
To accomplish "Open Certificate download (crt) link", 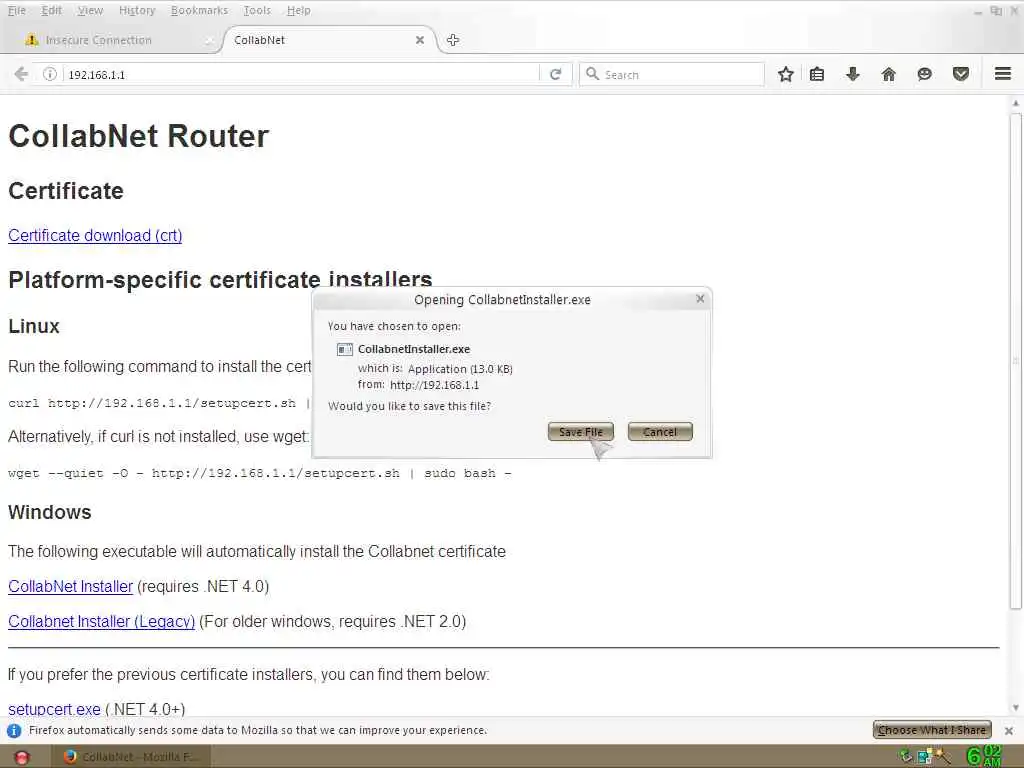I will [x=95, y=235].
